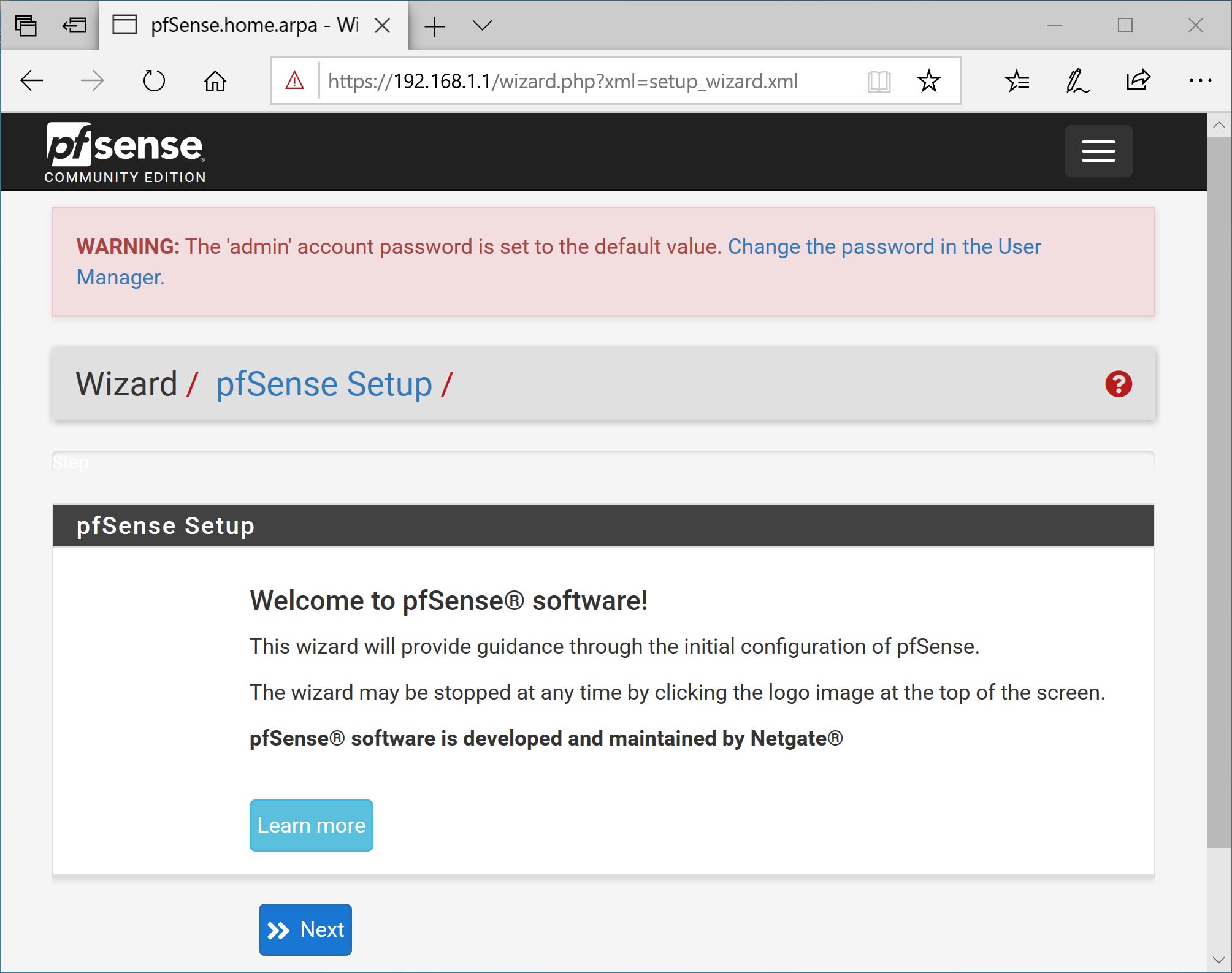Refresh the setup wizard page

[x=154, y=80]
